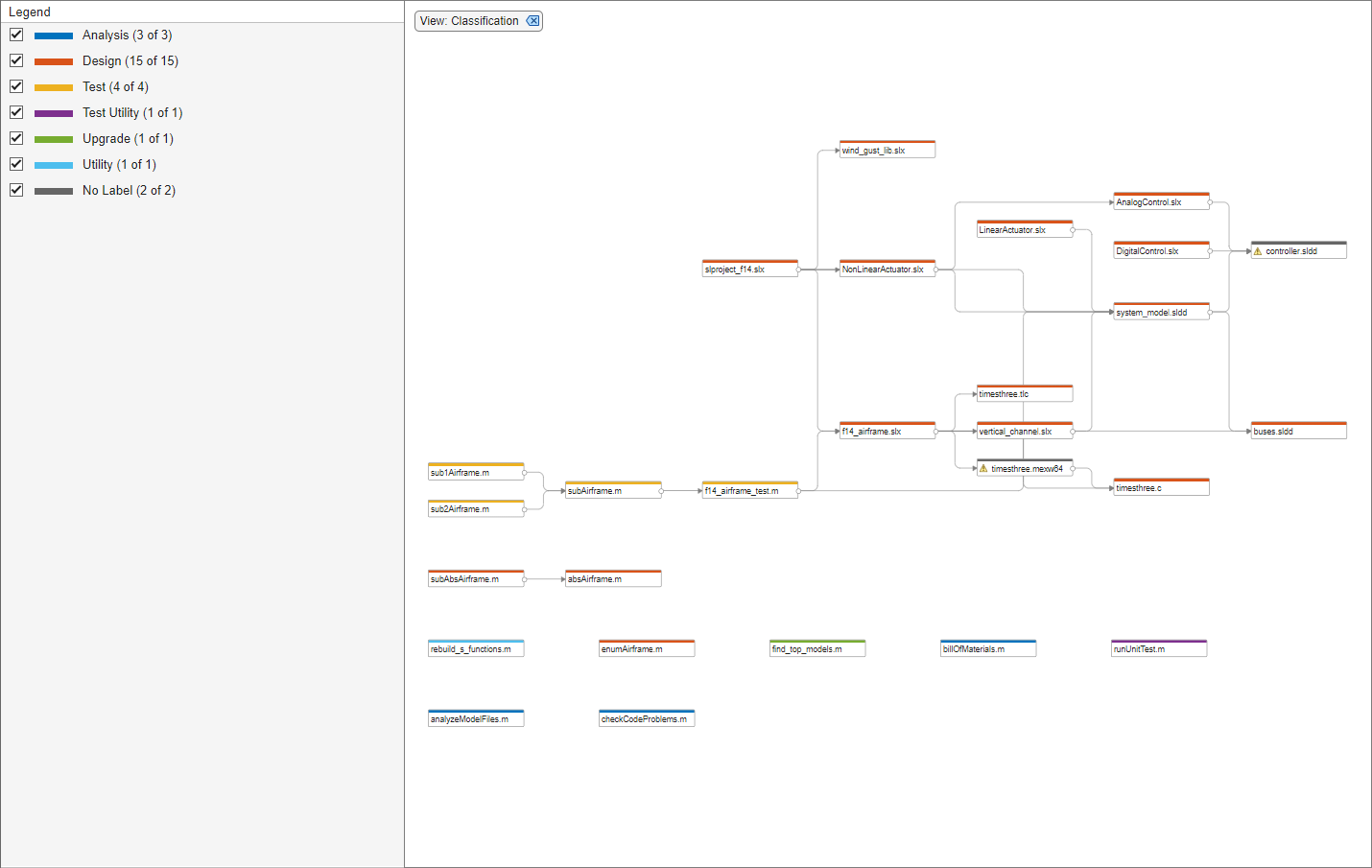This screenshot has height=868, width=1372.
Task: Select the buses.sldd node
Action: [x=1297, y=430]
